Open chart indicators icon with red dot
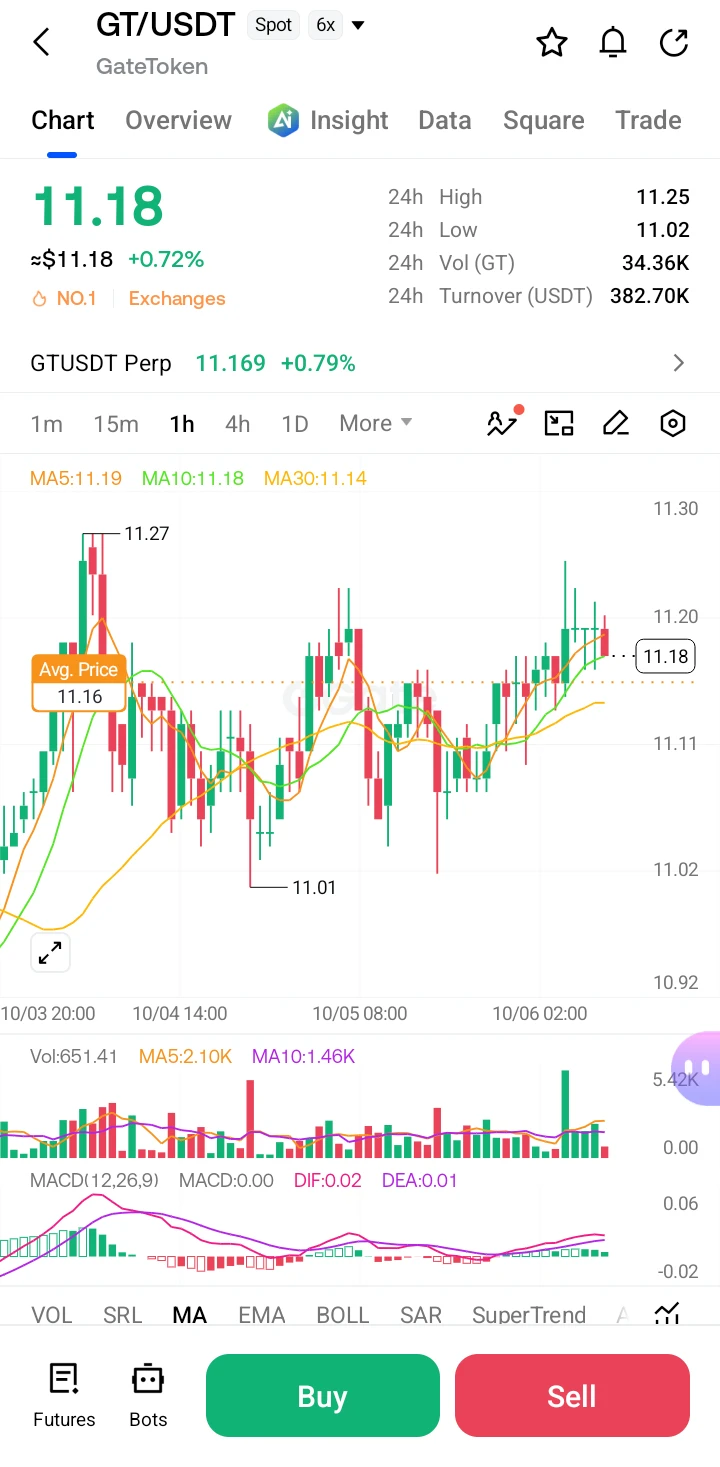 503,422
